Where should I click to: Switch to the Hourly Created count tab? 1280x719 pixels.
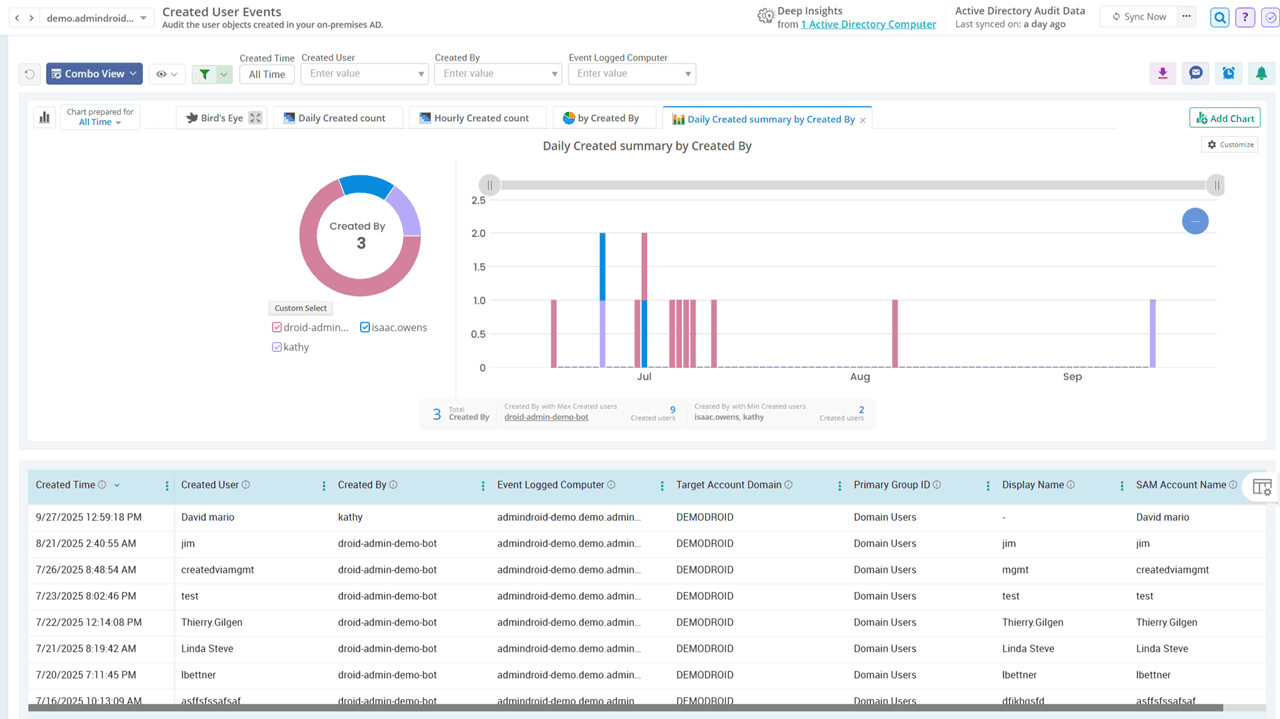[477, 118]
